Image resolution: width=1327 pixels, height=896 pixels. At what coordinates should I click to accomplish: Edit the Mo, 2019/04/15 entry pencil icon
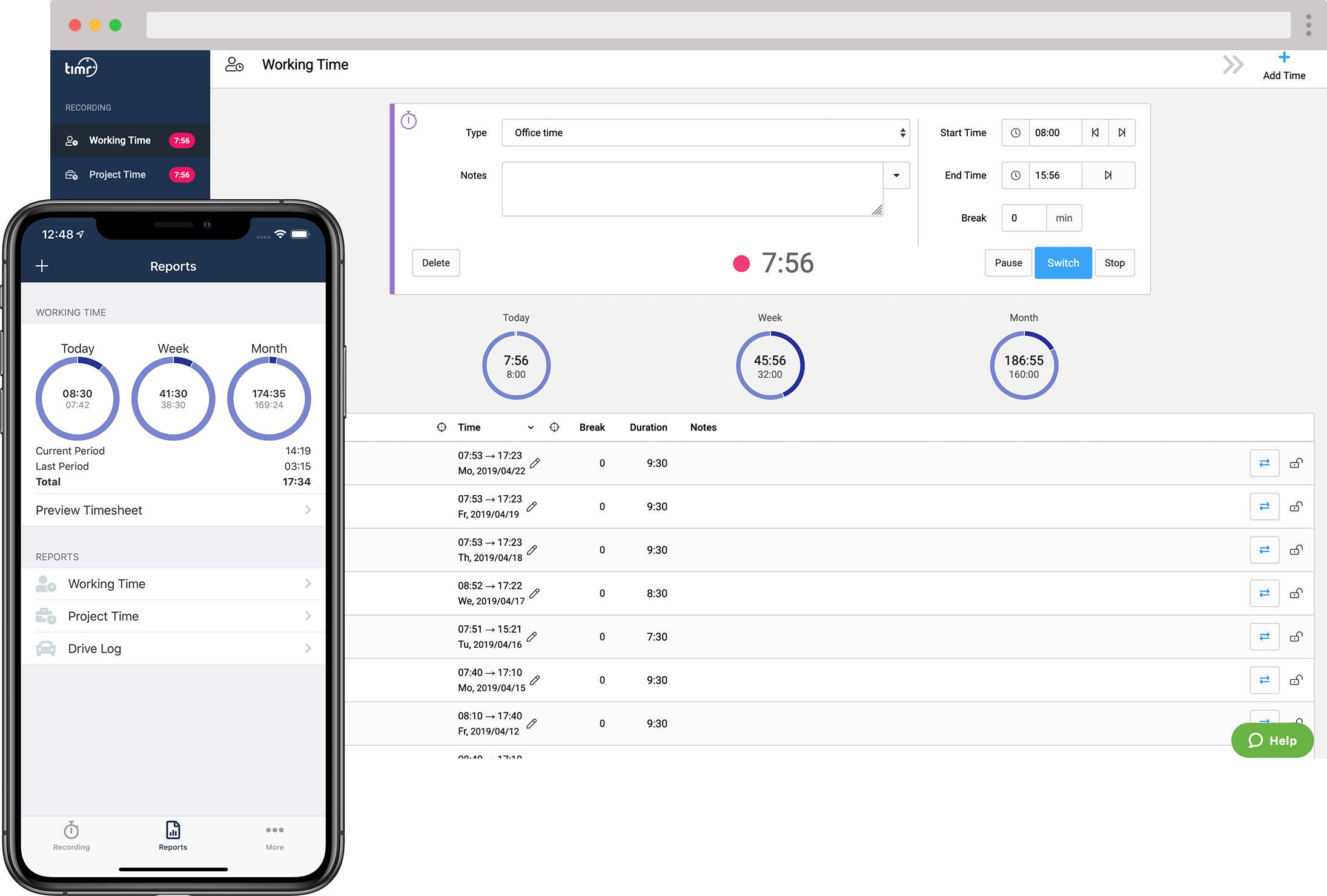click(x=535, y=680)
